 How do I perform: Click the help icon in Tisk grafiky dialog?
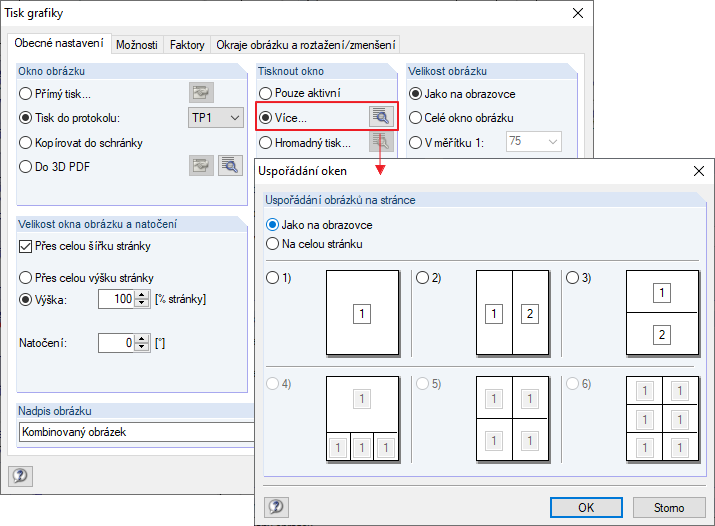[x=20, y=475]
